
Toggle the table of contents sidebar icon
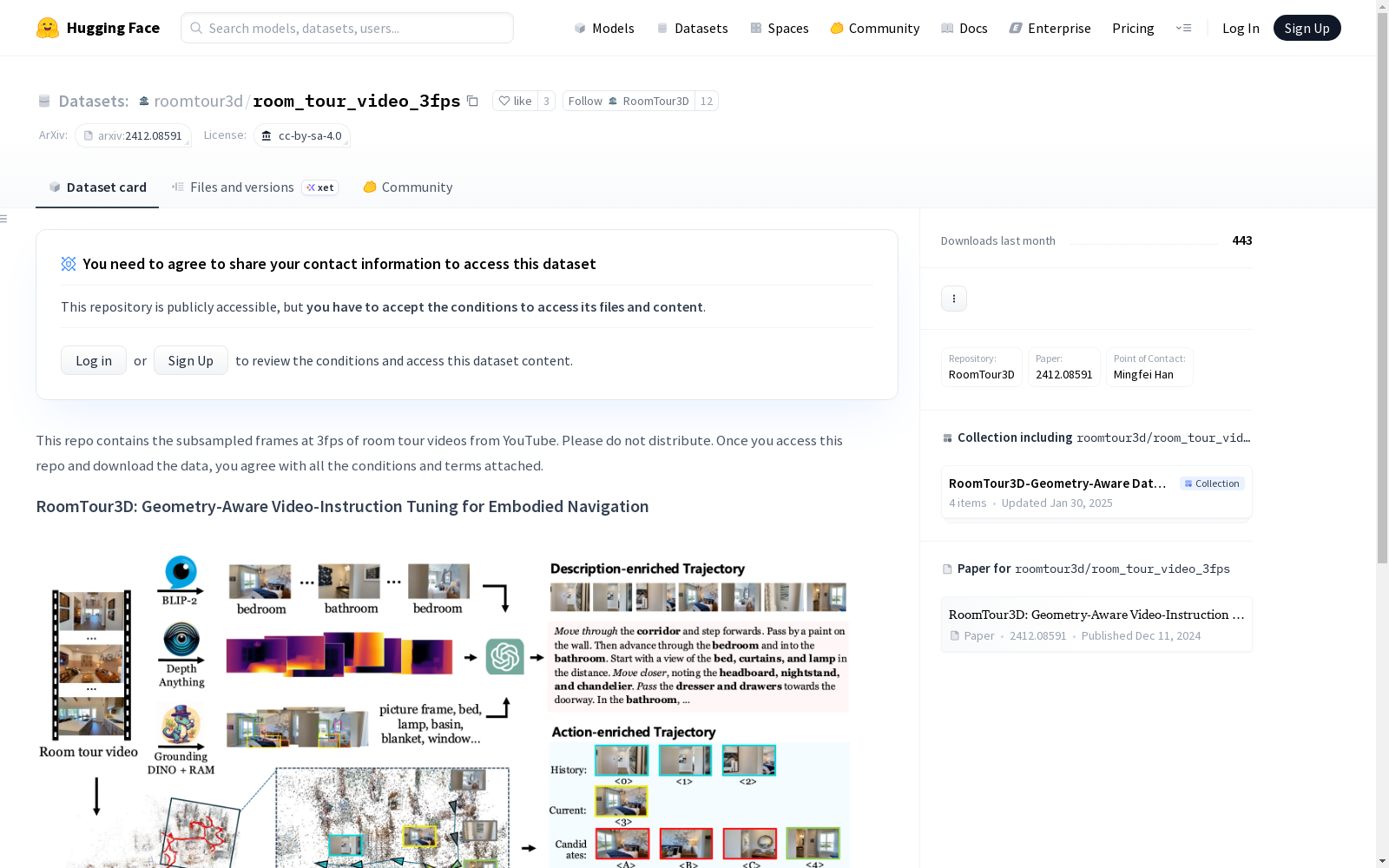[x=4, y=219]
